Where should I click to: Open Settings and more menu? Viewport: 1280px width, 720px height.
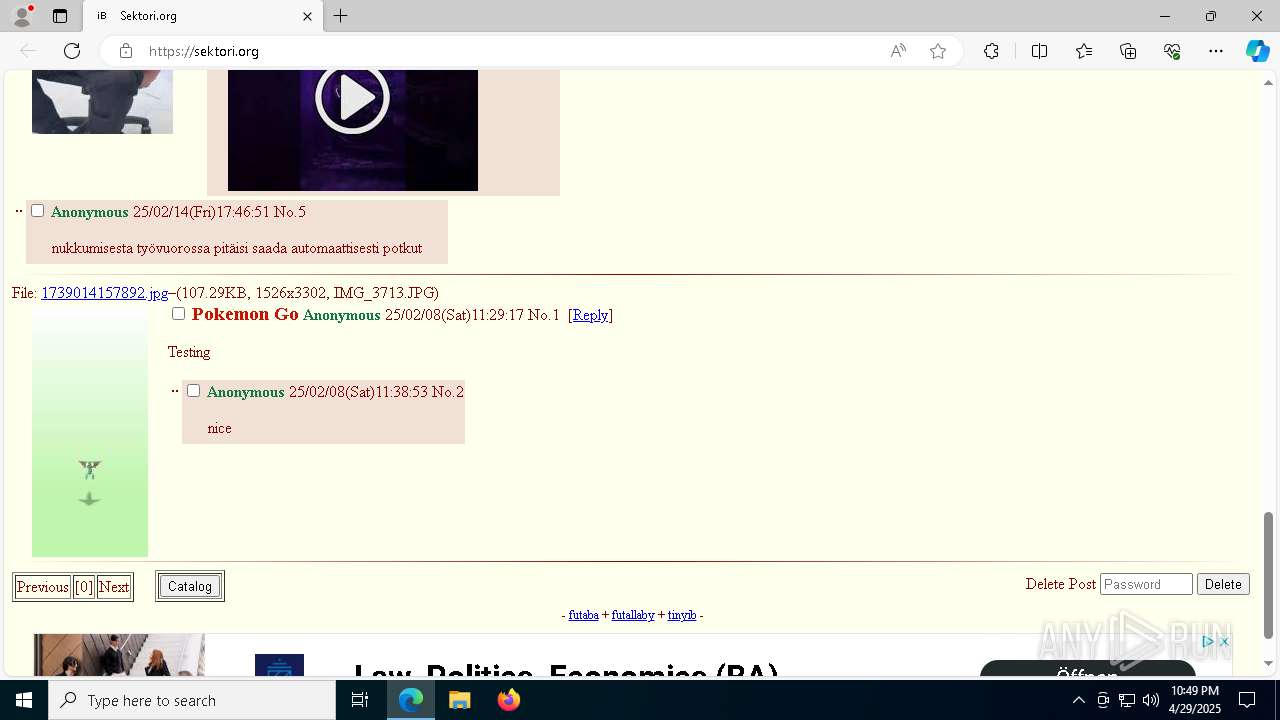[1216, 51]
